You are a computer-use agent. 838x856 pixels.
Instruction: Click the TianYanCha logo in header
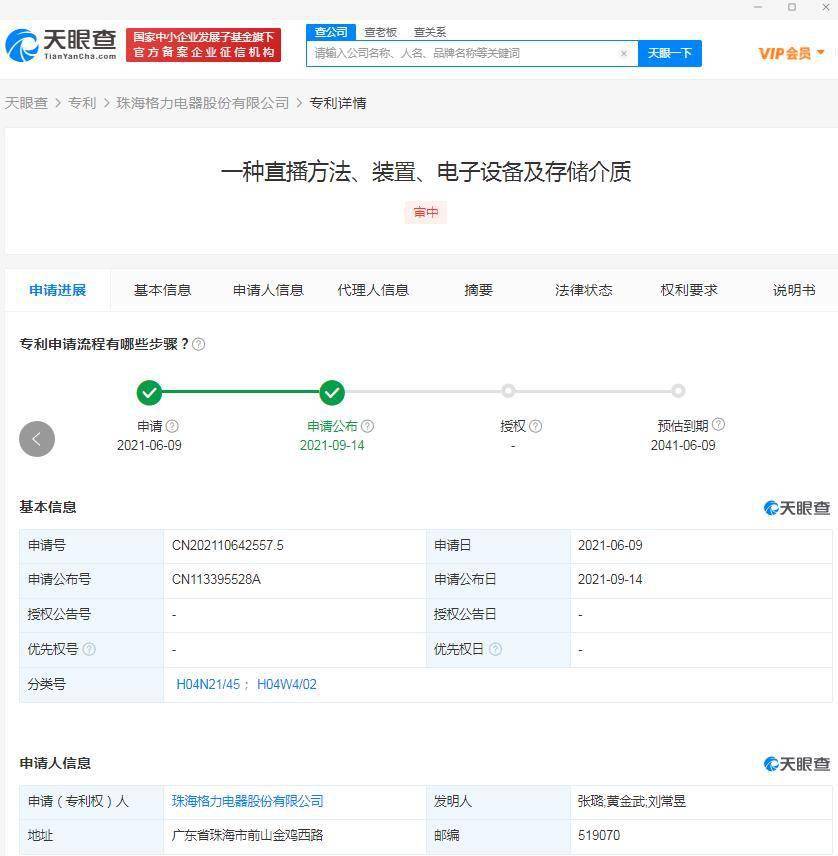pos(61,45)
